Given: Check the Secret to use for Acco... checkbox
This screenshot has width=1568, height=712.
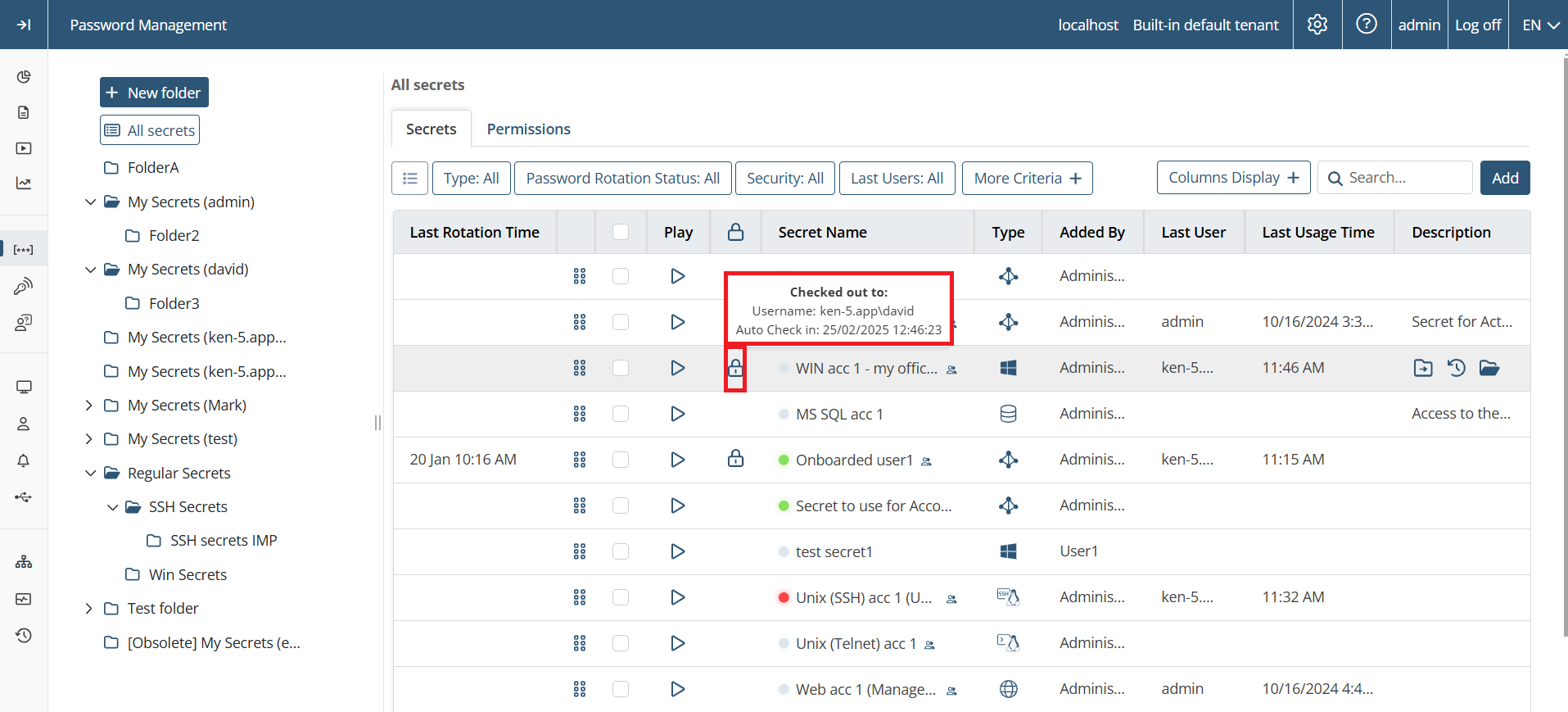Looking at the screenshot, I should [621, 506].
